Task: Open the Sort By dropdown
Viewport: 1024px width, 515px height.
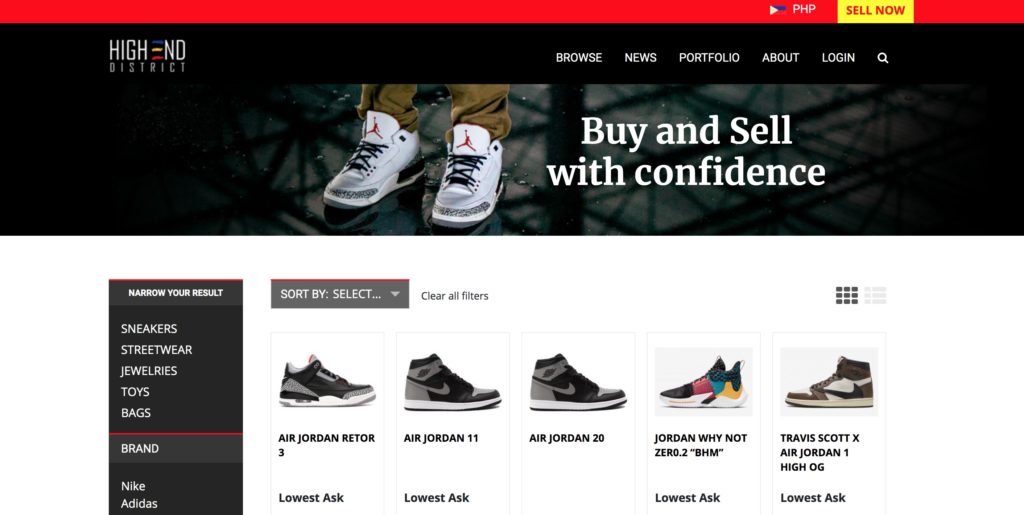Action: coord(340,294)
